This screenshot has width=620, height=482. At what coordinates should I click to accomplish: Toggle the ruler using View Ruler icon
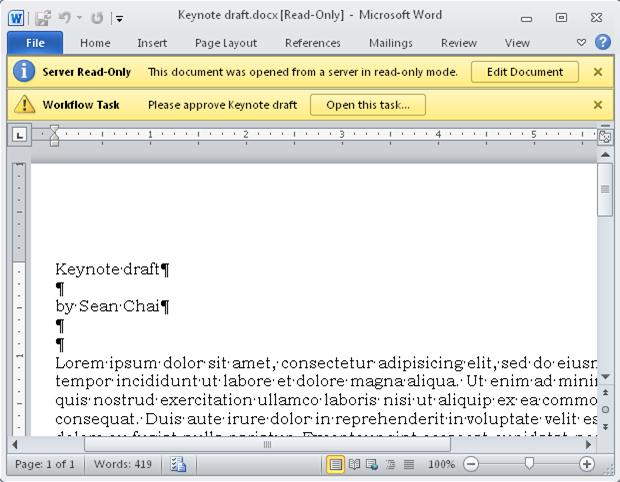point(605,136)
